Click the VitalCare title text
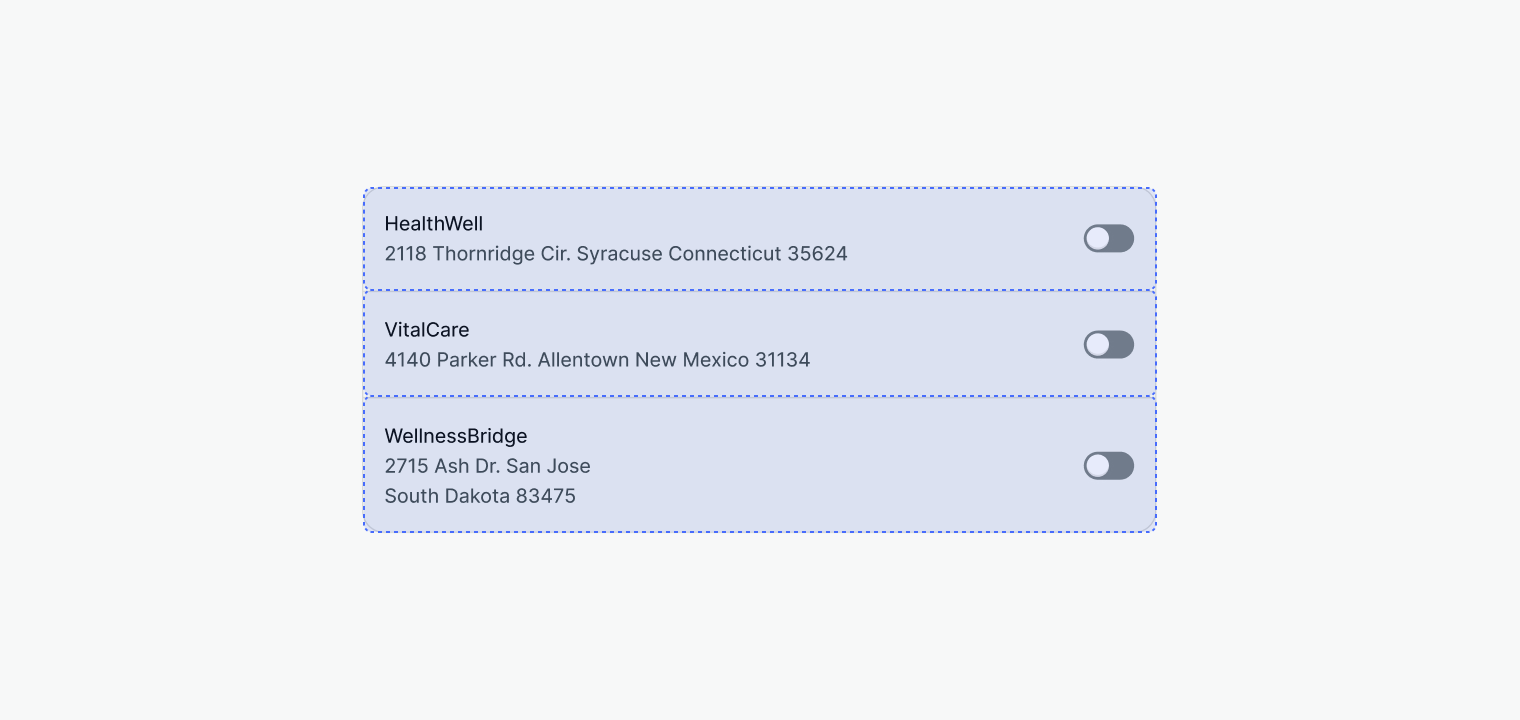The height and width of the screenshot is (720, 1520). point(426,330)
